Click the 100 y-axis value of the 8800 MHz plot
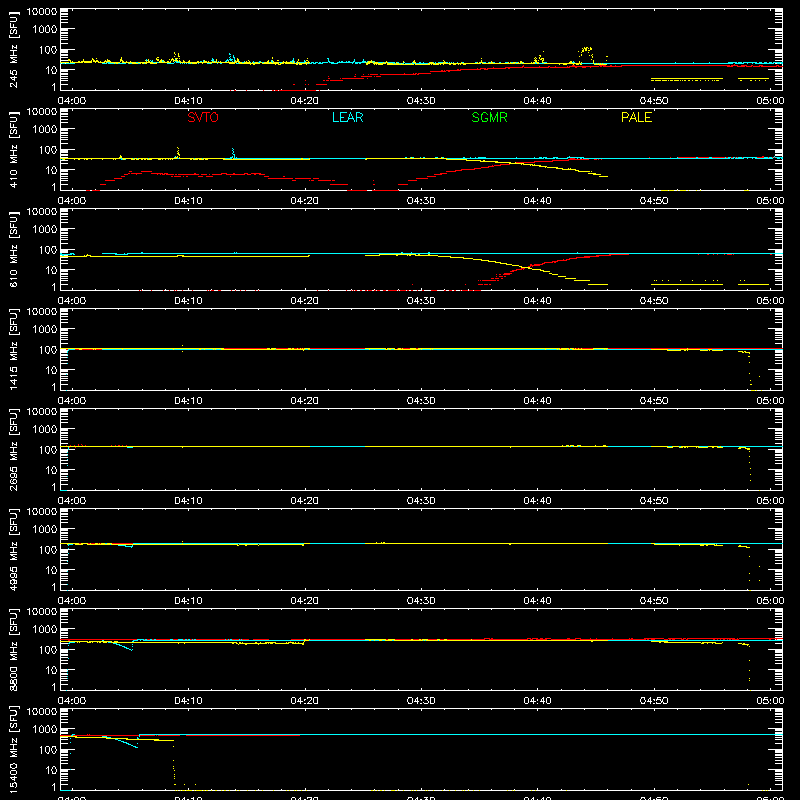The height and width of the screenshot is (800, 800). coord(48,650)
